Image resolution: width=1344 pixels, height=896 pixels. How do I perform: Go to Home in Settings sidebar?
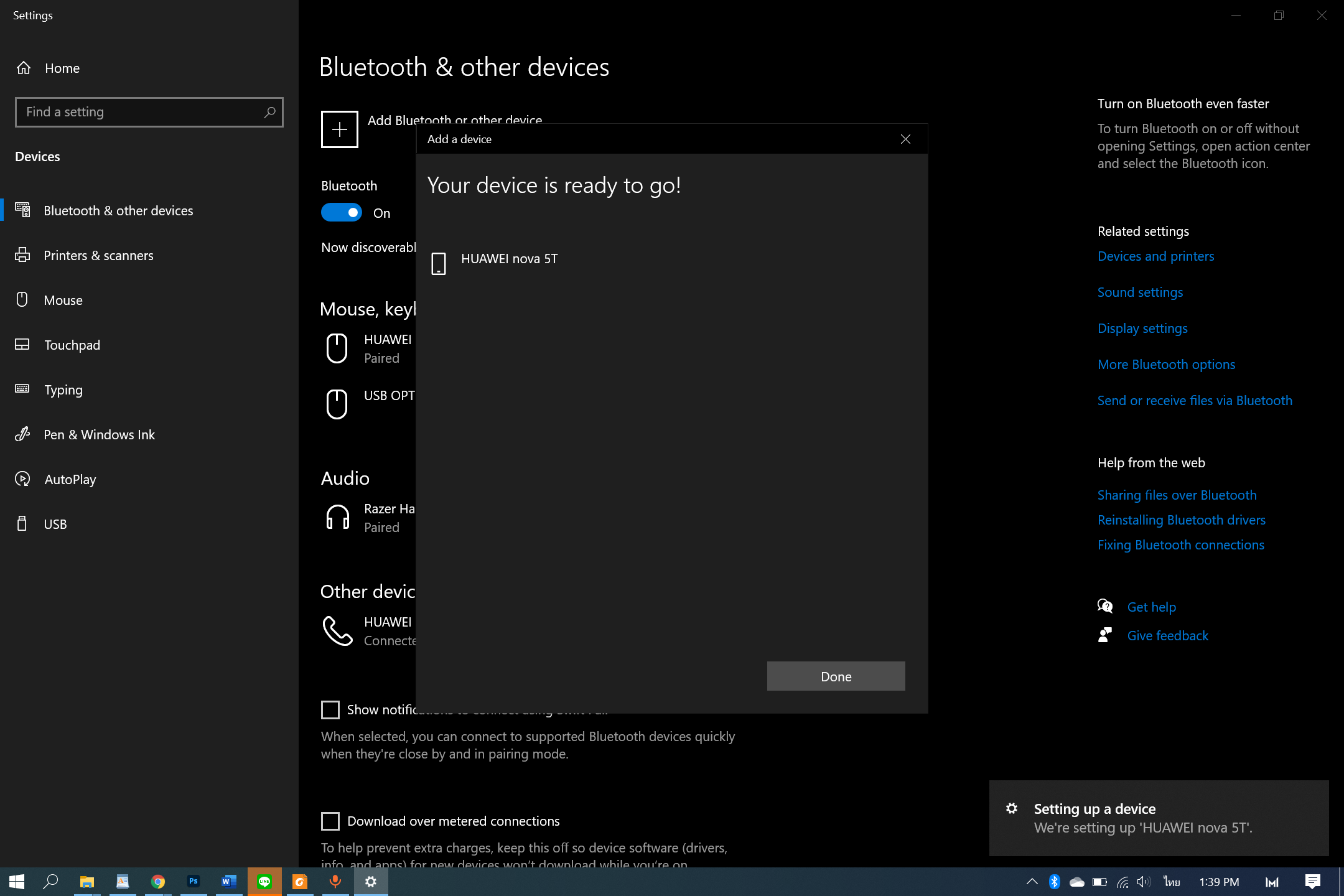click(149, 68)
